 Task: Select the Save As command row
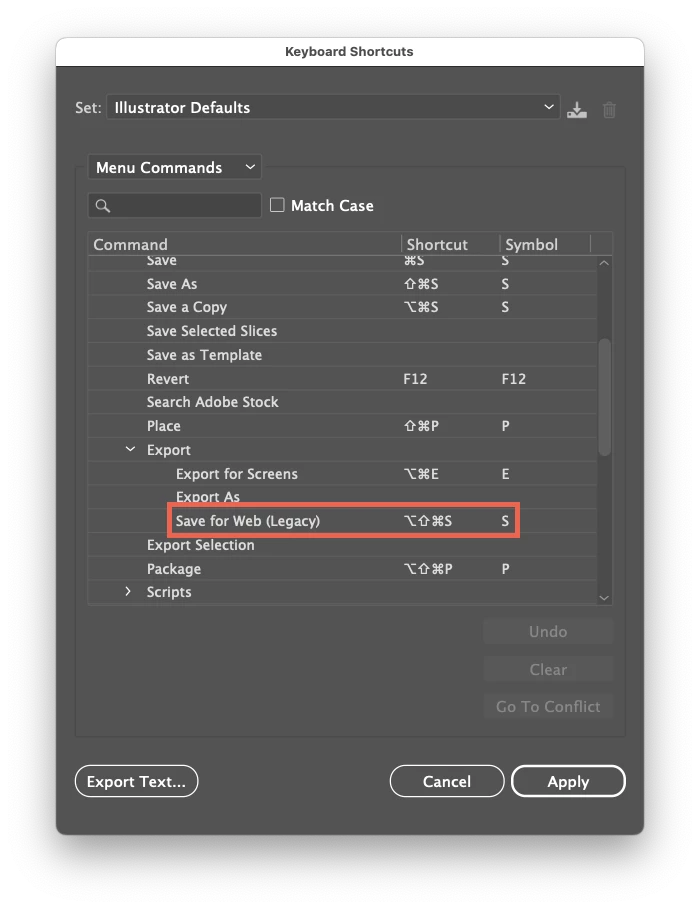coord(342,283)
